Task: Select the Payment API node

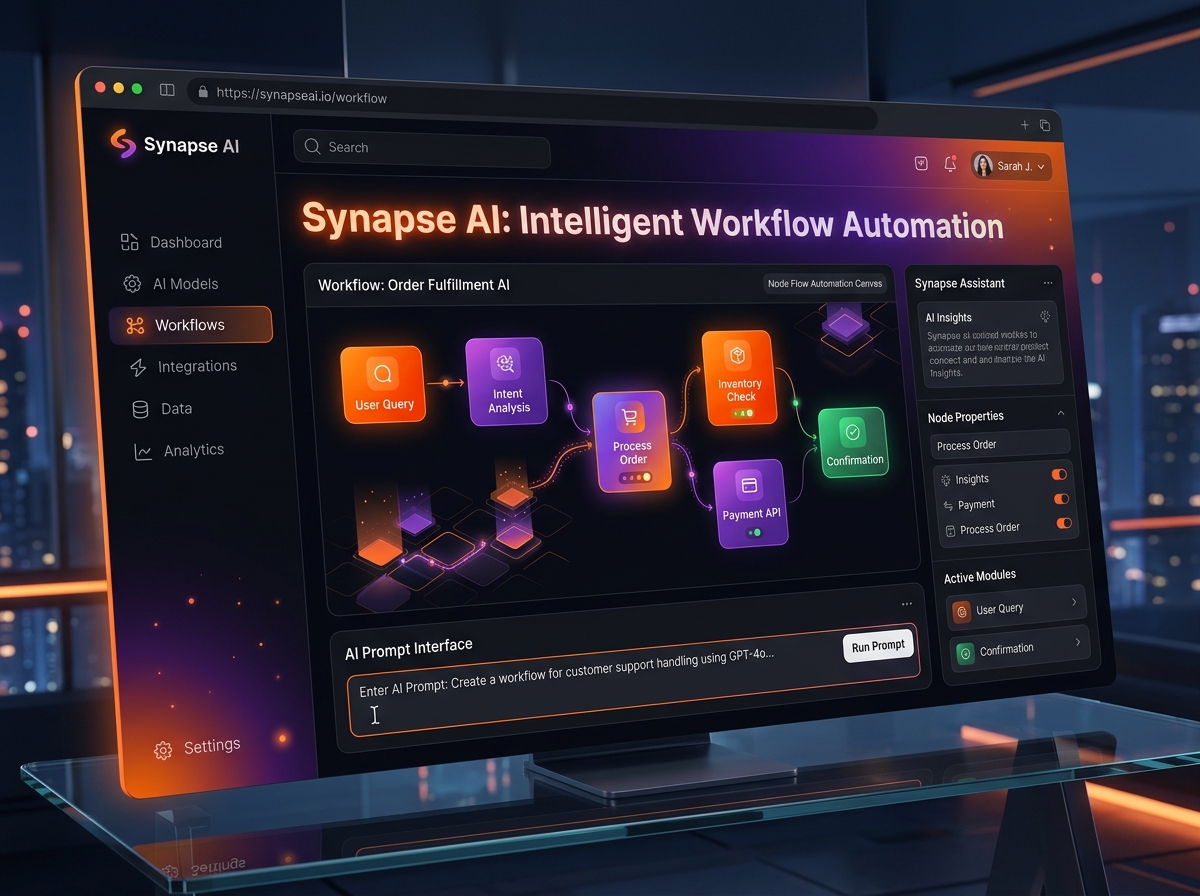Action: (x=751, y=503)
